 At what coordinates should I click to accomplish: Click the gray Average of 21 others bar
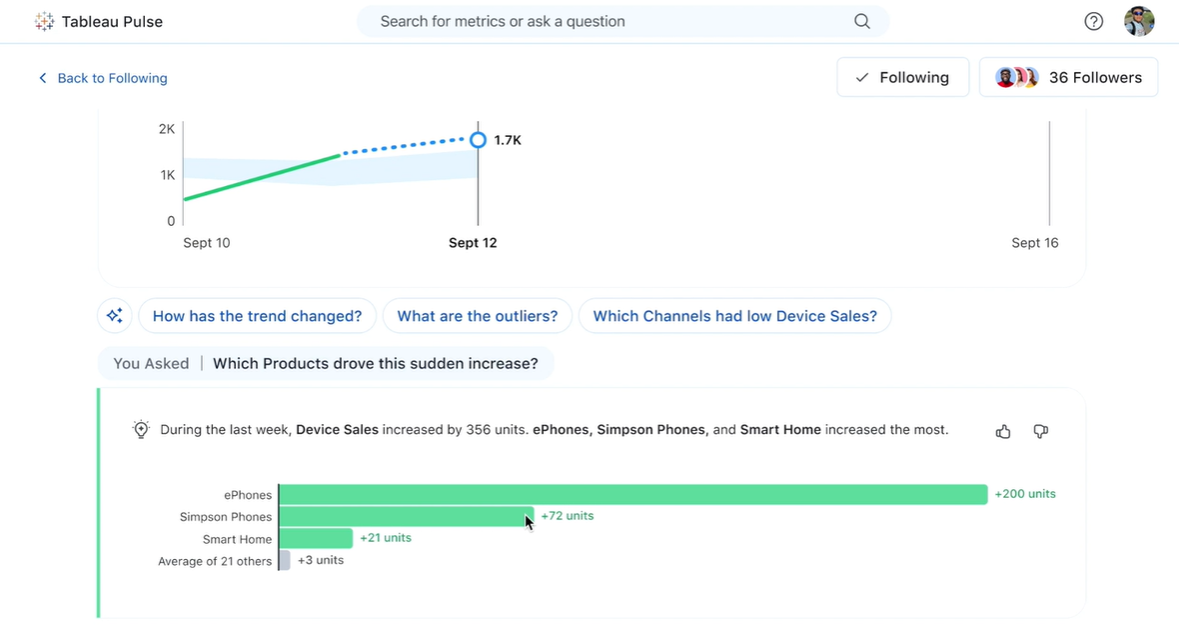tap(285, 561)
